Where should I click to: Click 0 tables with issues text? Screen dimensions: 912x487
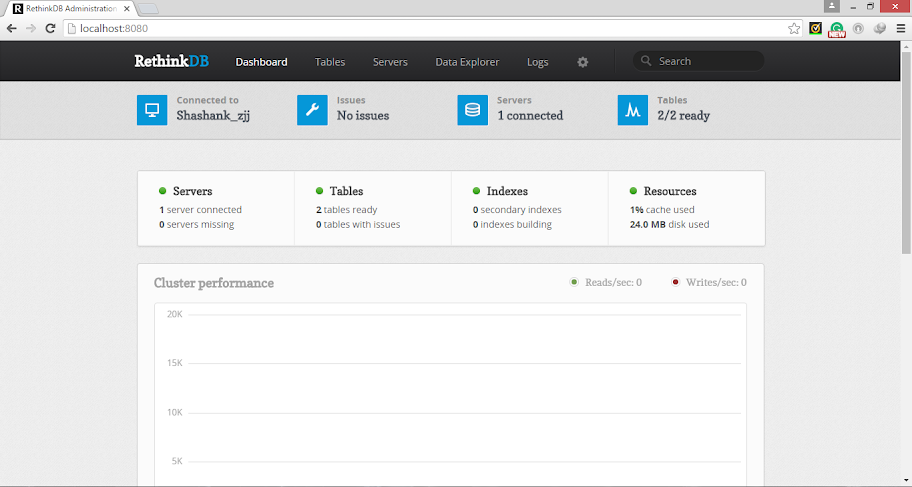pyautogui.click(x=358, y=224)
